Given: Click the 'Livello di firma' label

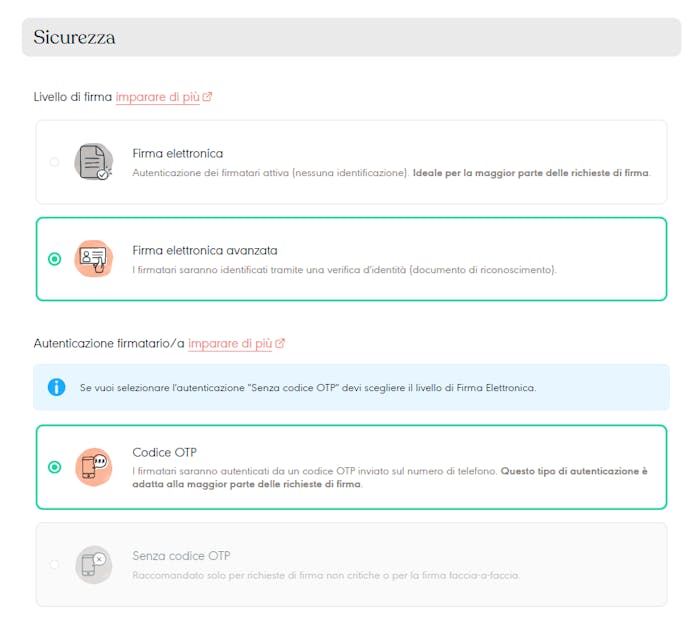Looking at the screenshot, I should tap(73, 97).
